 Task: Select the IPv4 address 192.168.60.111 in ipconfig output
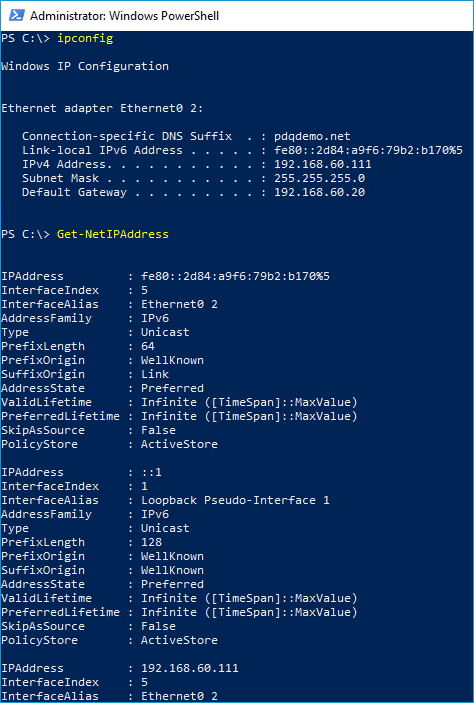click(322, 164)
